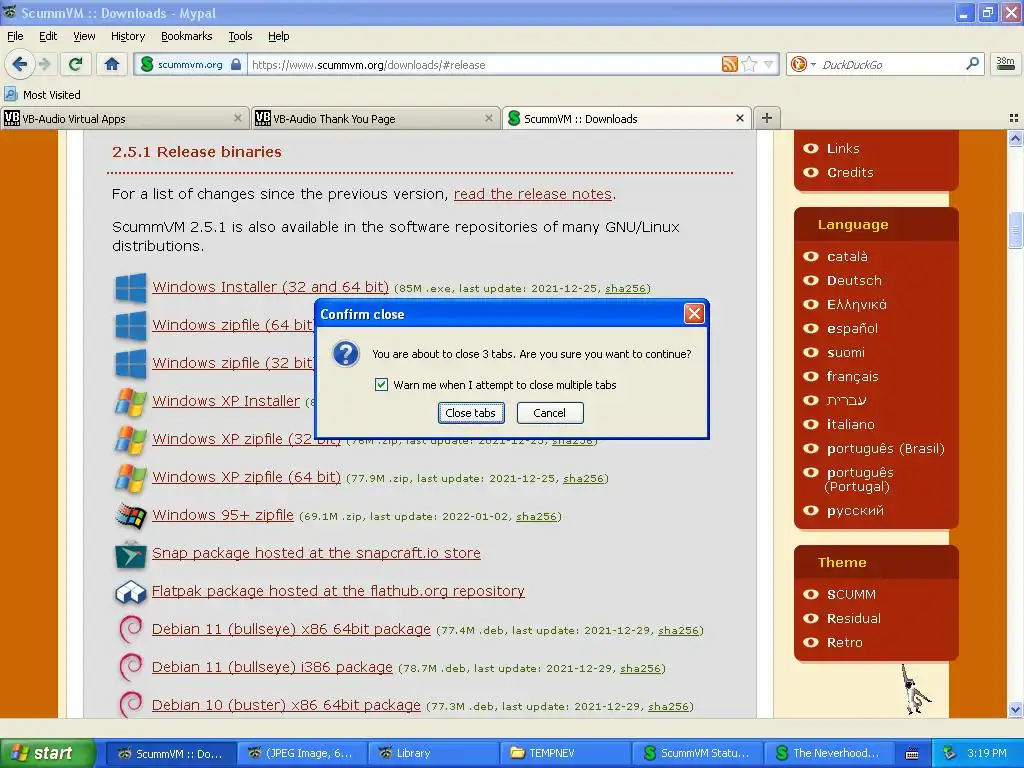The width and height of the screenshot is (1024, 768).
Task: Confirm with the Close tabs button
Action: coord(471,413)
